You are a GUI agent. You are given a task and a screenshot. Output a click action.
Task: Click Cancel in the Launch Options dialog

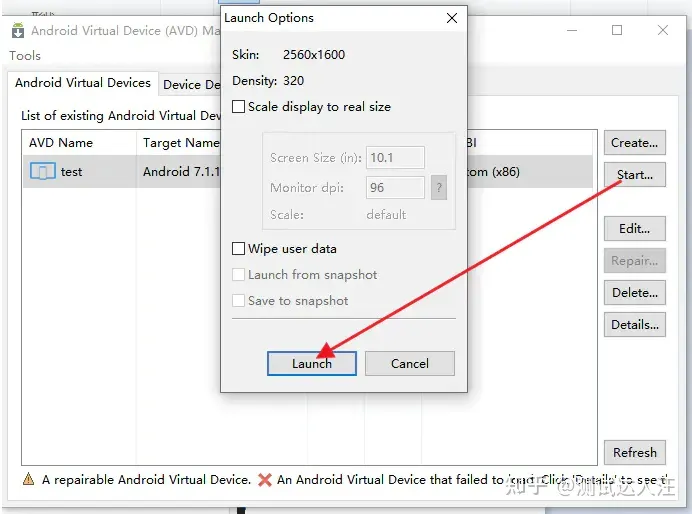[410, 364]
